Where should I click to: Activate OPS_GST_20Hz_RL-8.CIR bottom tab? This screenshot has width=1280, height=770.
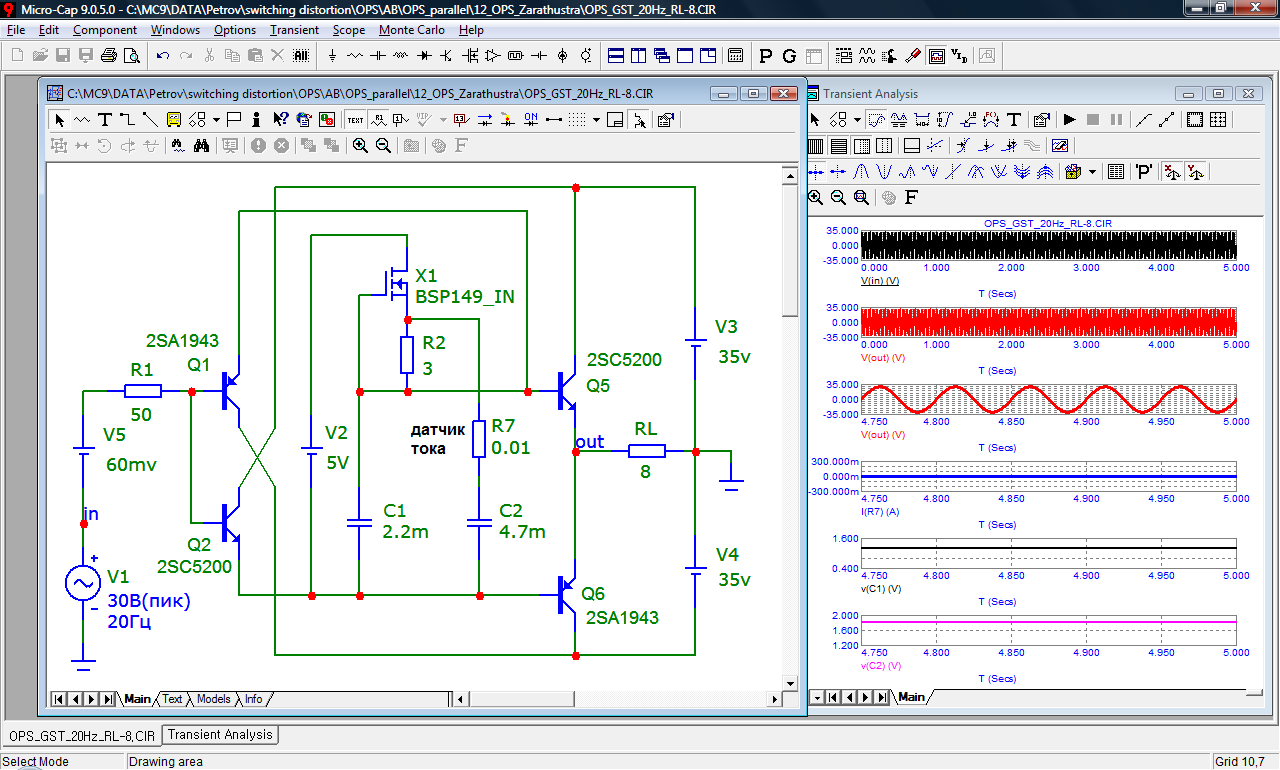81,736
